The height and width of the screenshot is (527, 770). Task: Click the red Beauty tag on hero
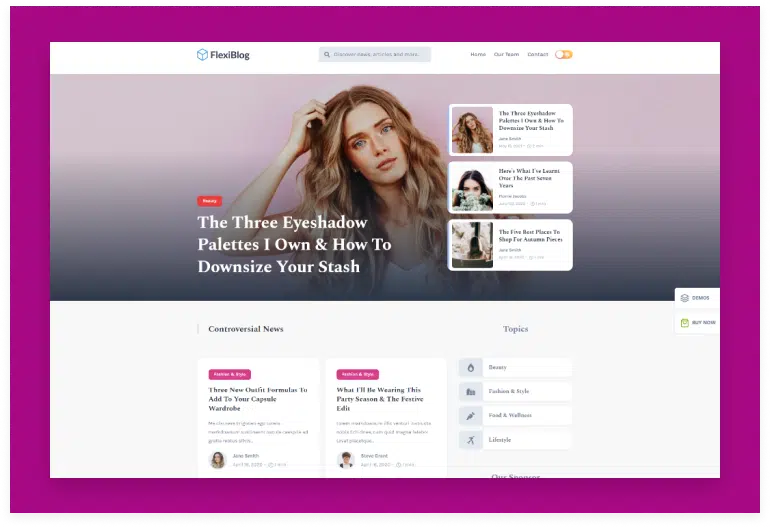pyautogui.click(x=210, y=201)
